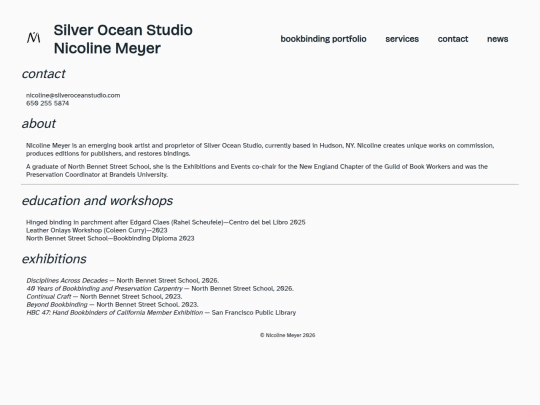Click the Hinged binding in parchment entry
Viewport: 540px width, 405px height.
[x=166, y=222]
